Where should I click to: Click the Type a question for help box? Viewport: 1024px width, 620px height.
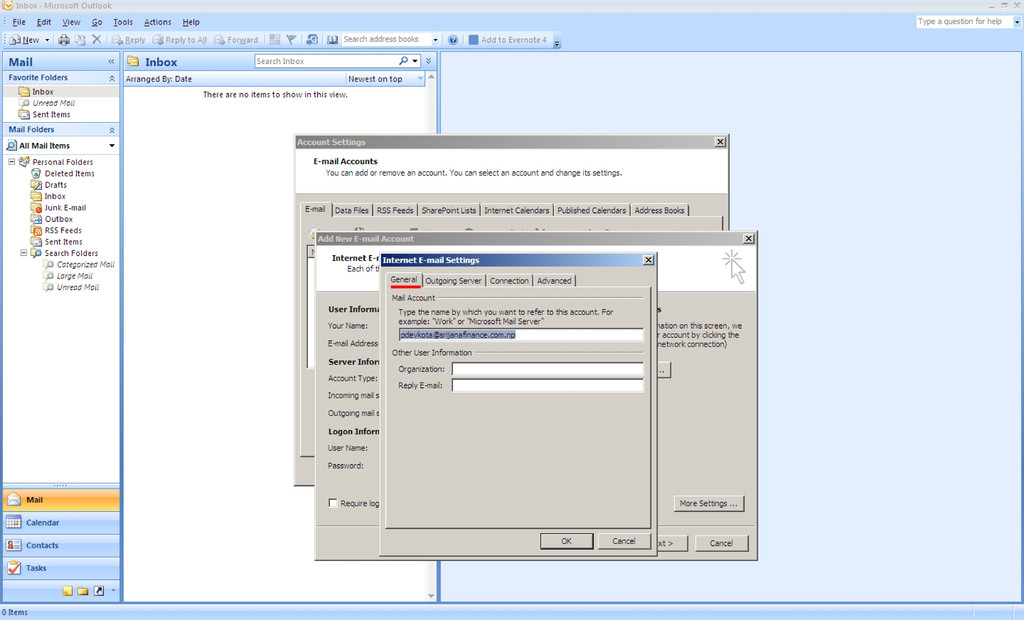(x=964, y=22)
